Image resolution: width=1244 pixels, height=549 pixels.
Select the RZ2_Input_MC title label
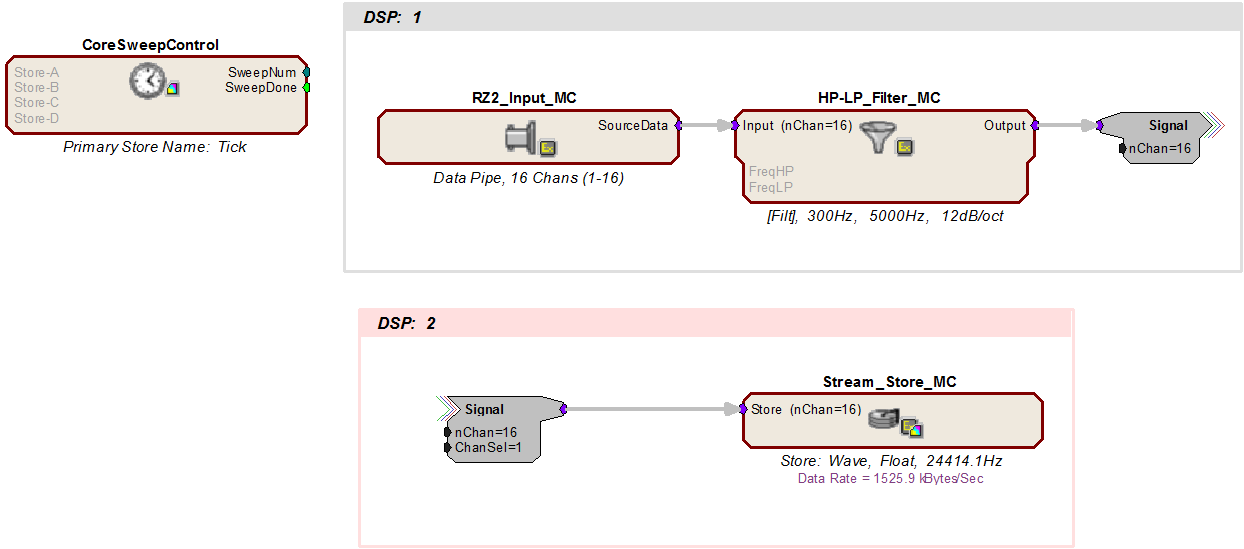[x=524, y=98]
